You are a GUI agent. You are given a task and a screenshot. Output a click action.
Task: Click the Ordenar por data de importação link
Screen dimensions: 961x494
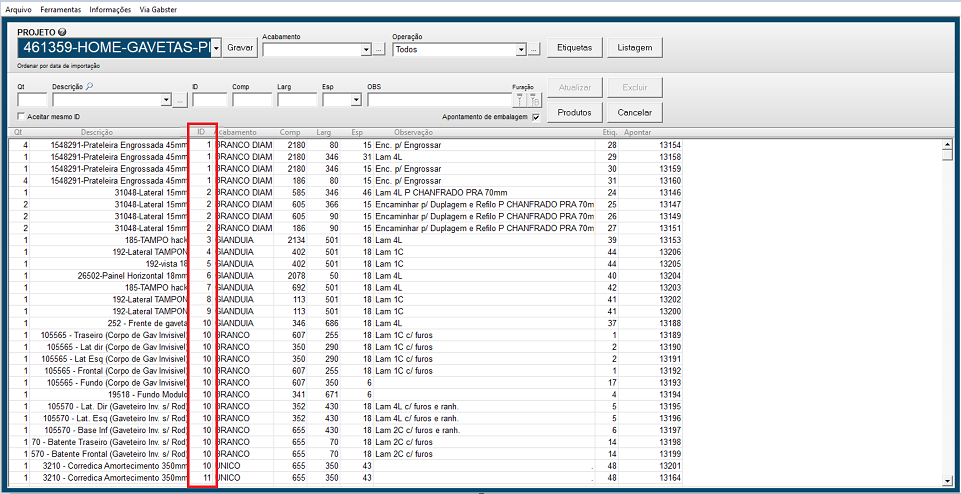click(x=59, y=66)
